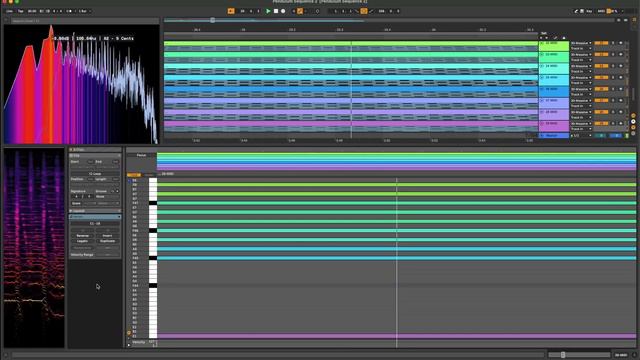
Task: Click the round Record button in transport
Action: click(x=283, y=11)
